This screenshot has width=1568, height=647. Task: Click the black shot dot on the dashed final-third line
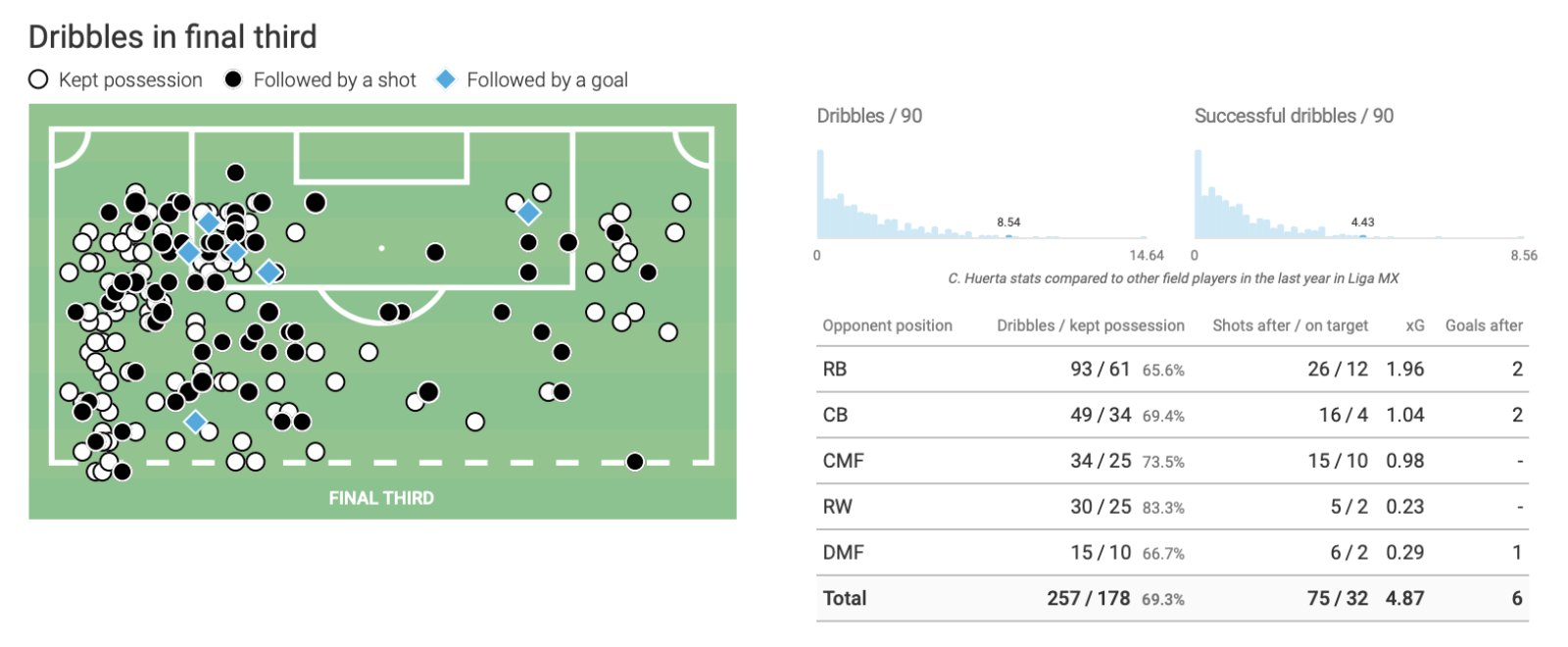pos(635,462)
